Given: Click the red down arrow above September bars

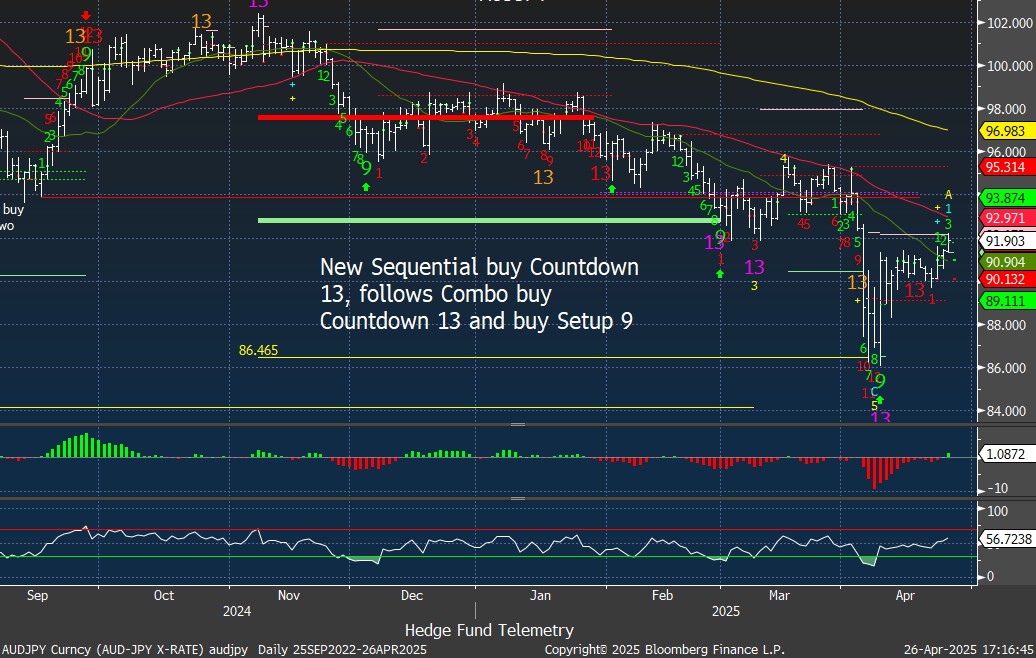Looking at the screenshot, I should click(x=86, y=15).
